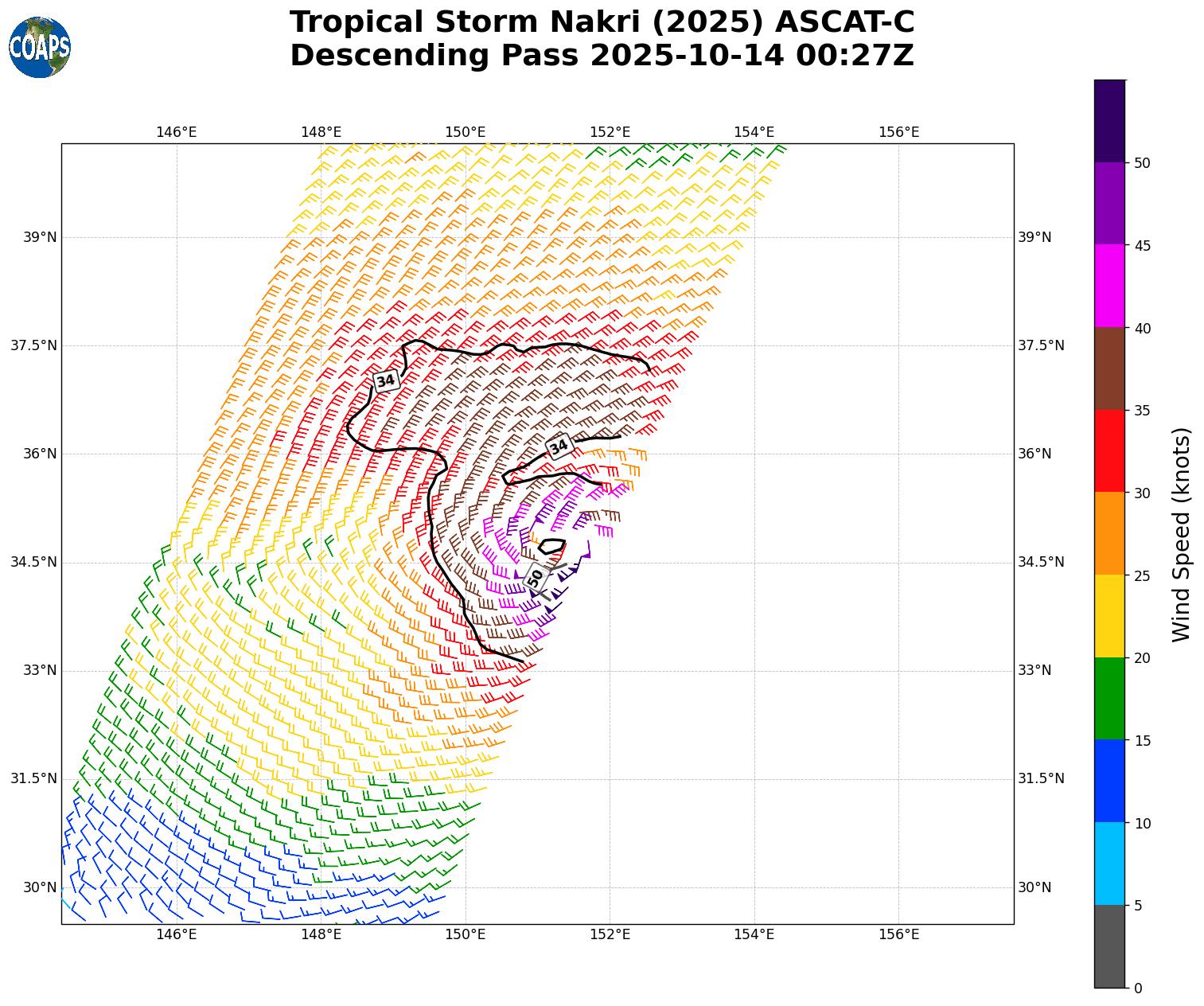
Task: Pick the light blue 5-10 knots band
Action: pyautogui.click(x=1109, y=864)
